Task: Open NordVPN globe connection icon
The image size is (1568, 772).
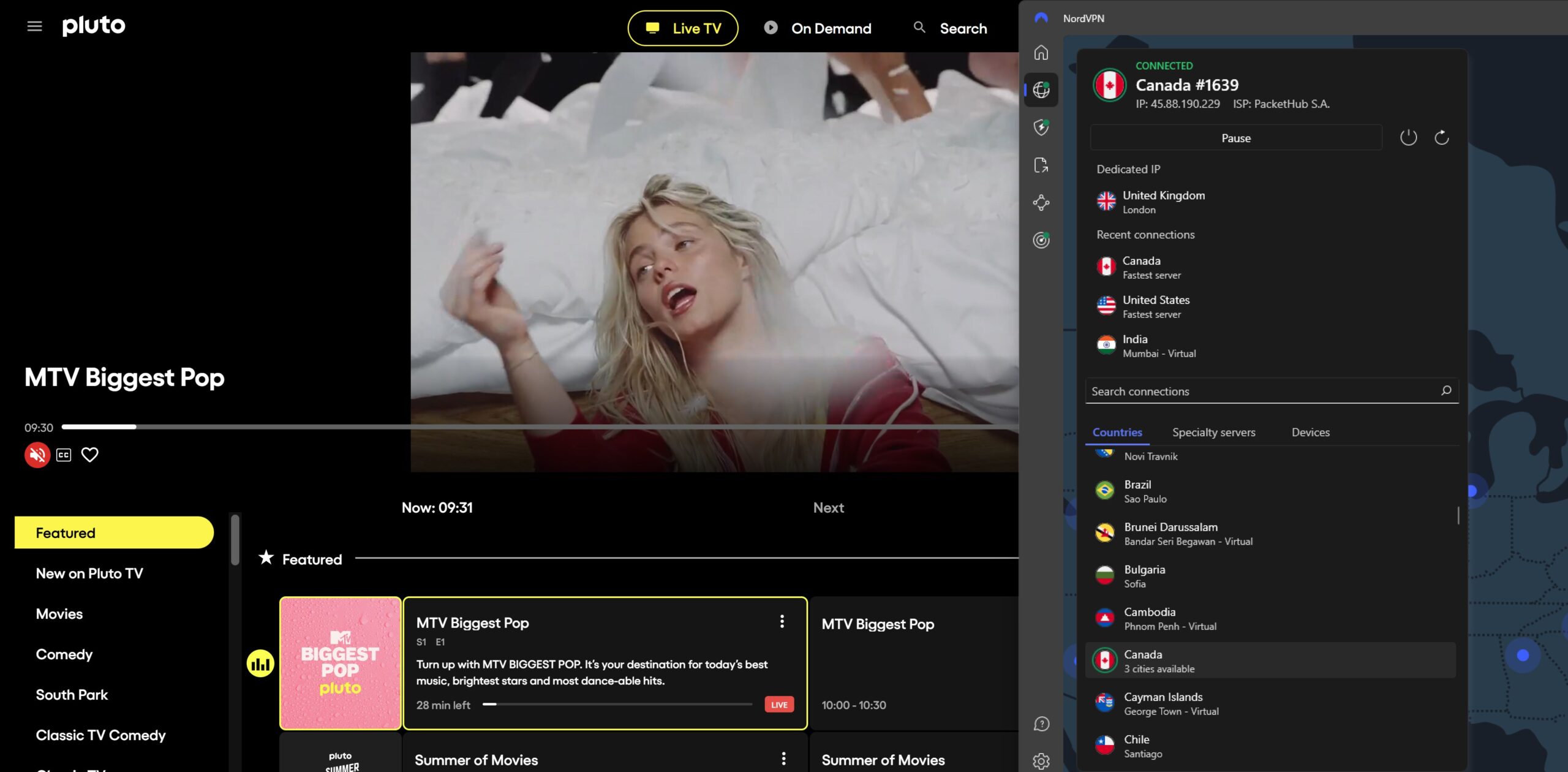Action: (x=1041, y=90)
